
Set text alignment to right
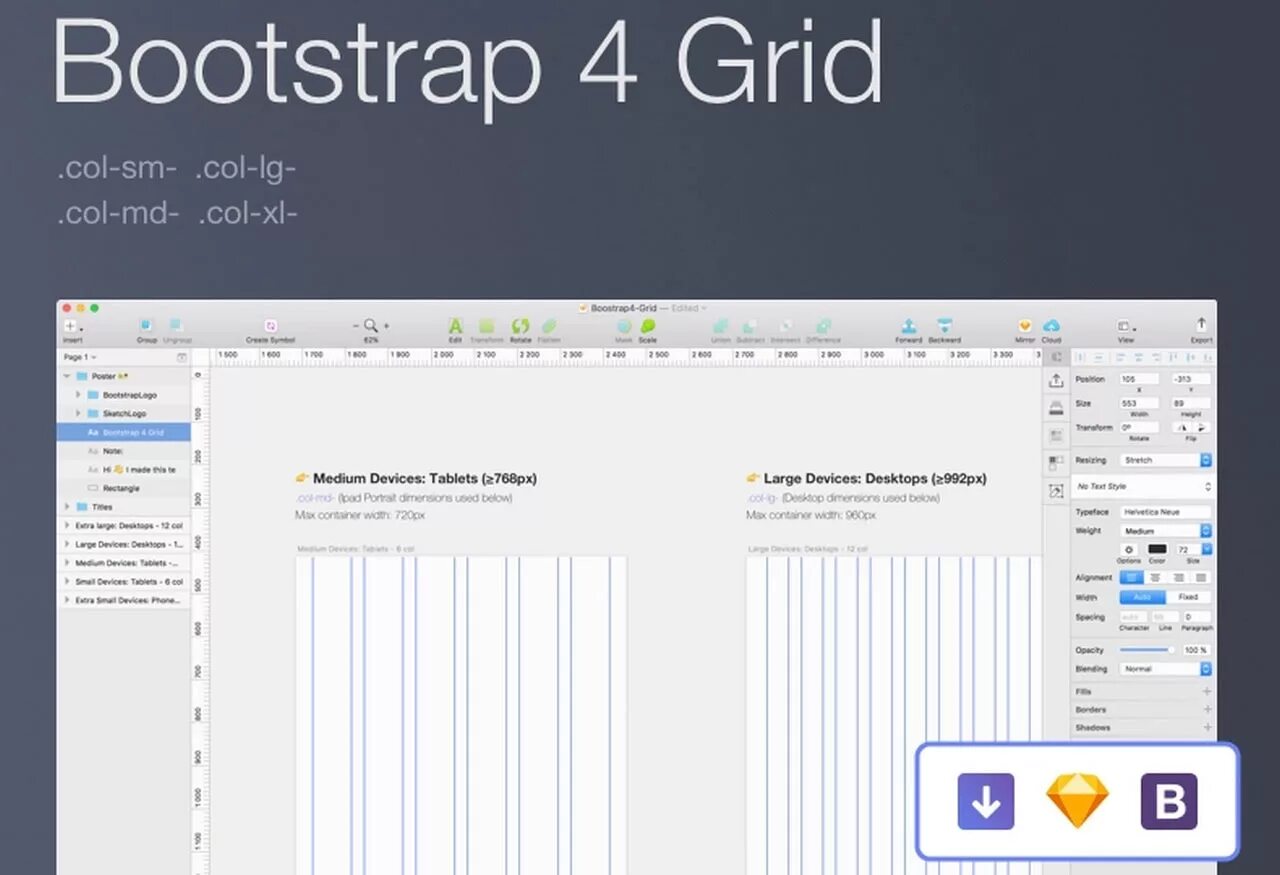(1178, 577)
